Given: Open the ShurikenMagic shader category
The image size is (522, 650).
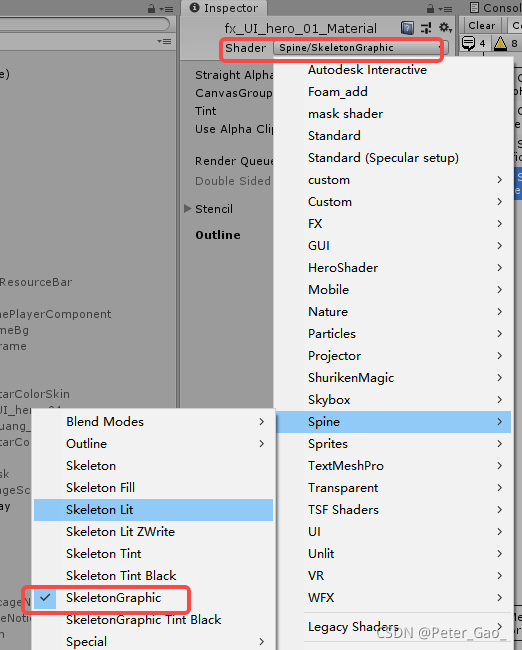Looking at the screenshot, I should (x=393, y=378).
